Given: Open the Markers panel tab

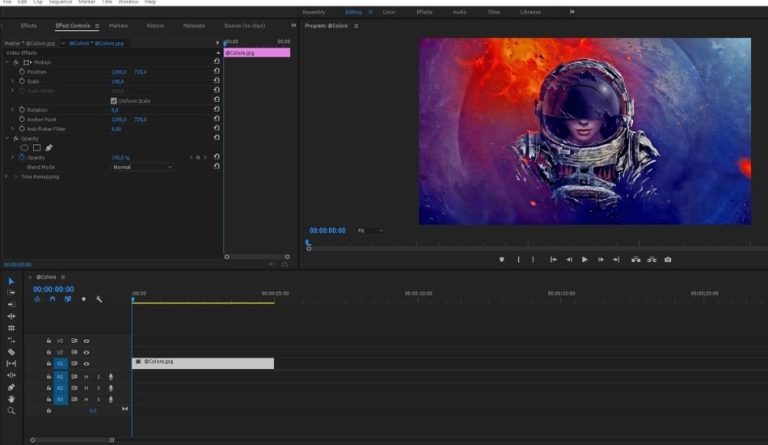Looking at the screenshot, I should click(118, 25).
